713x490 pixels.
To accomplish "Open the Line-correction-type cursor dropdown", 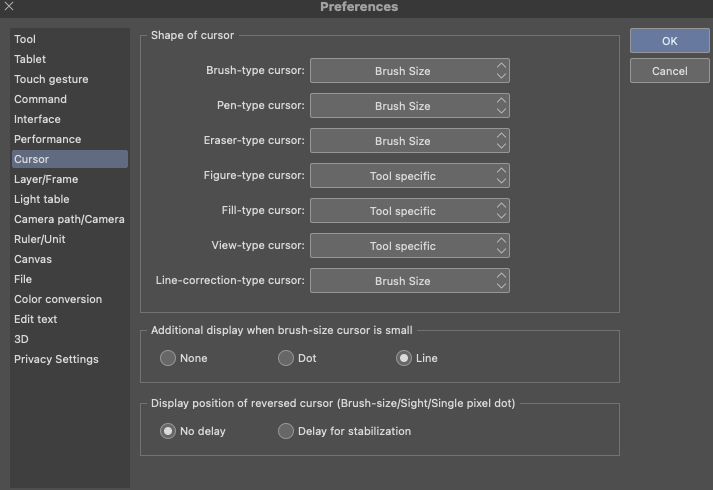I will [410, 281].
